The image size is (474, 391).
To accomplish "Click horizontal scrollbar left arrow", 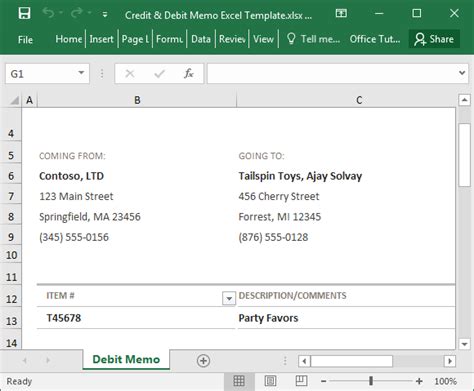I will (304, 361).
